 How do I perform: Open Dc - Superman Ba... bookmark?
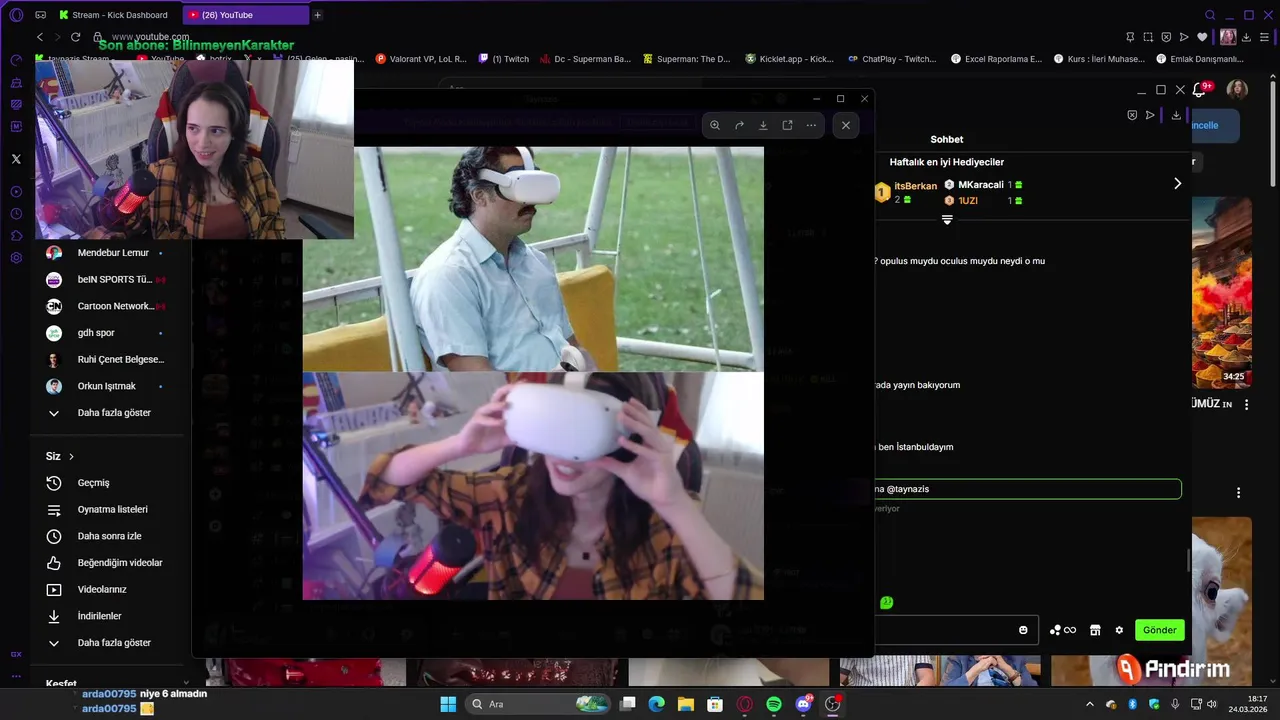pyautogui.click(x=585, y=59)
